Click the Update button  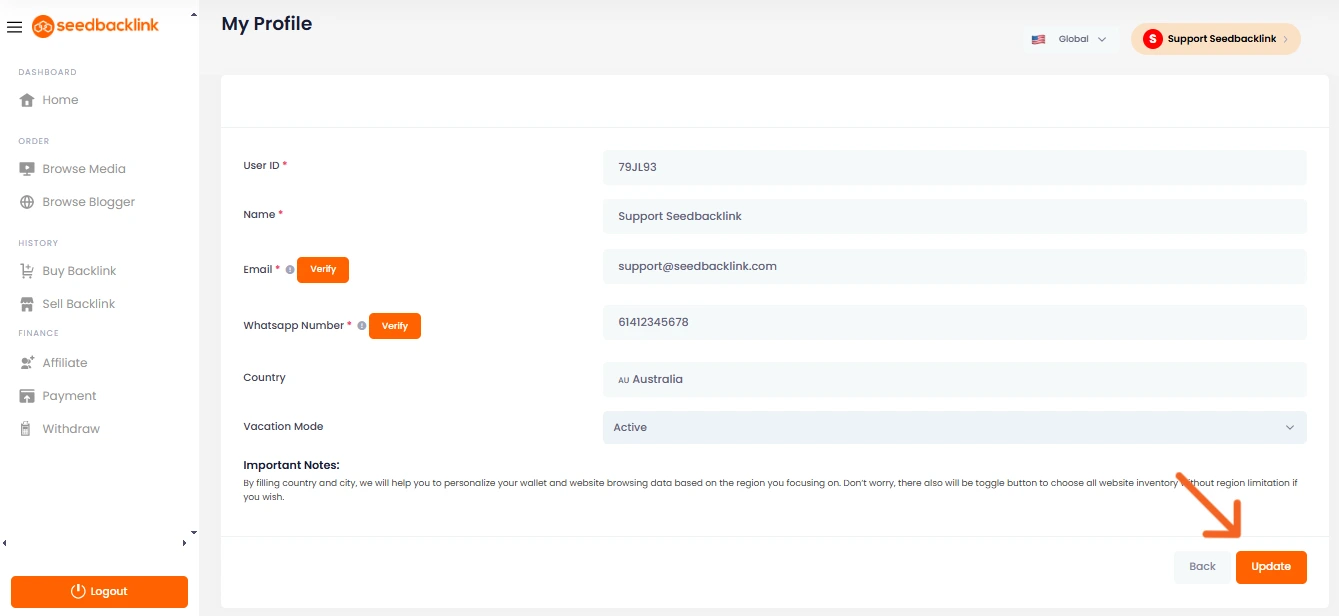(x=1271, y=567)
